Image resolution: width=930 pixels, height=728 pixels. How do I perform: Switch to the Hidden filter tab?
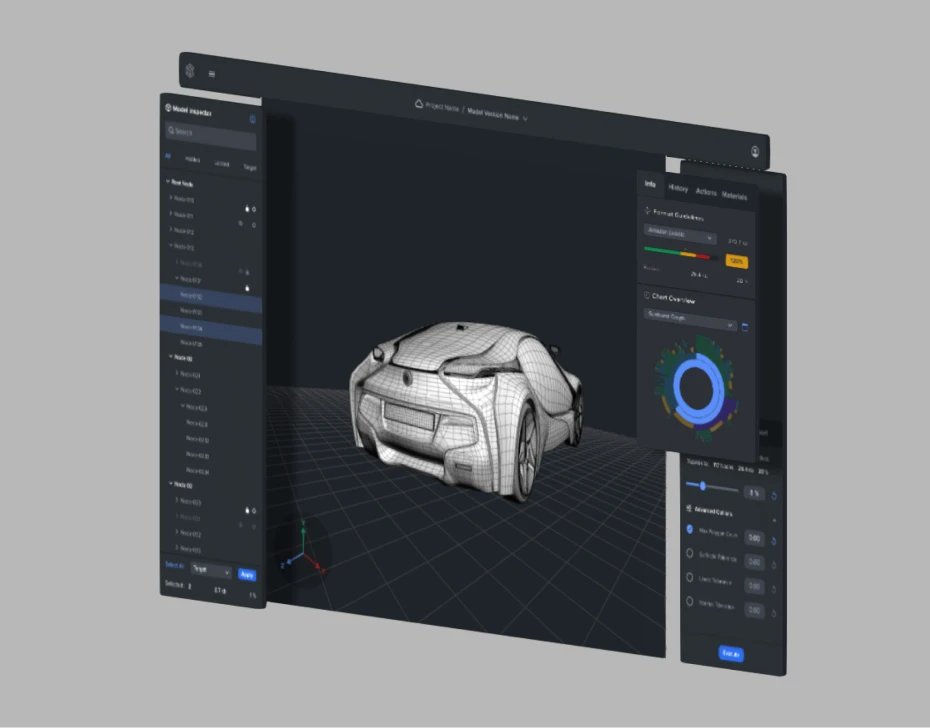tap(192, 159)
